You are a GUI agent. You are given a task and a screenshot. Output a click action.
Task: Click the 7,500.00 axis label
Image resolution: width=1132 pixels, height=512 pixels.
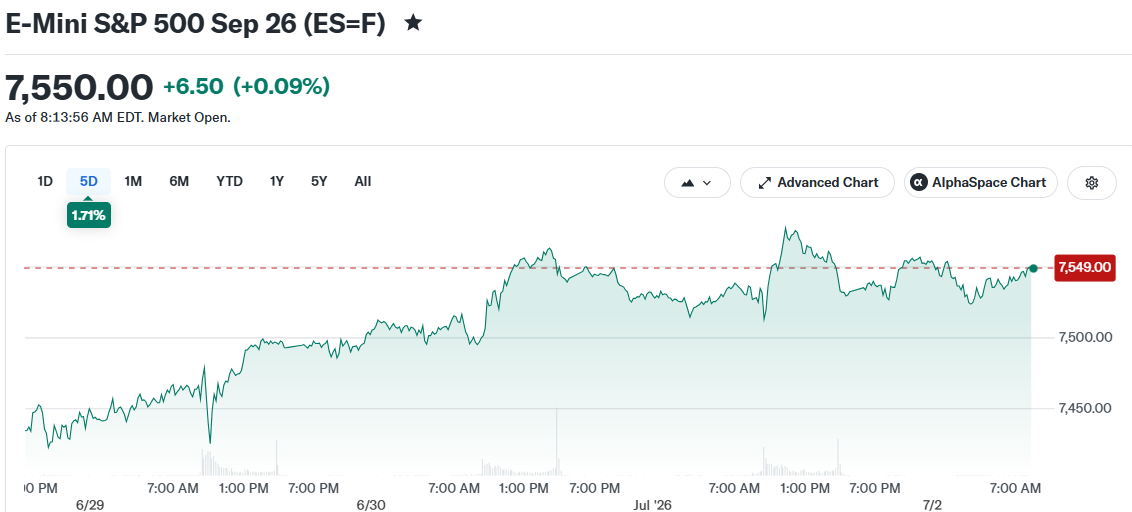(1085, 337)
